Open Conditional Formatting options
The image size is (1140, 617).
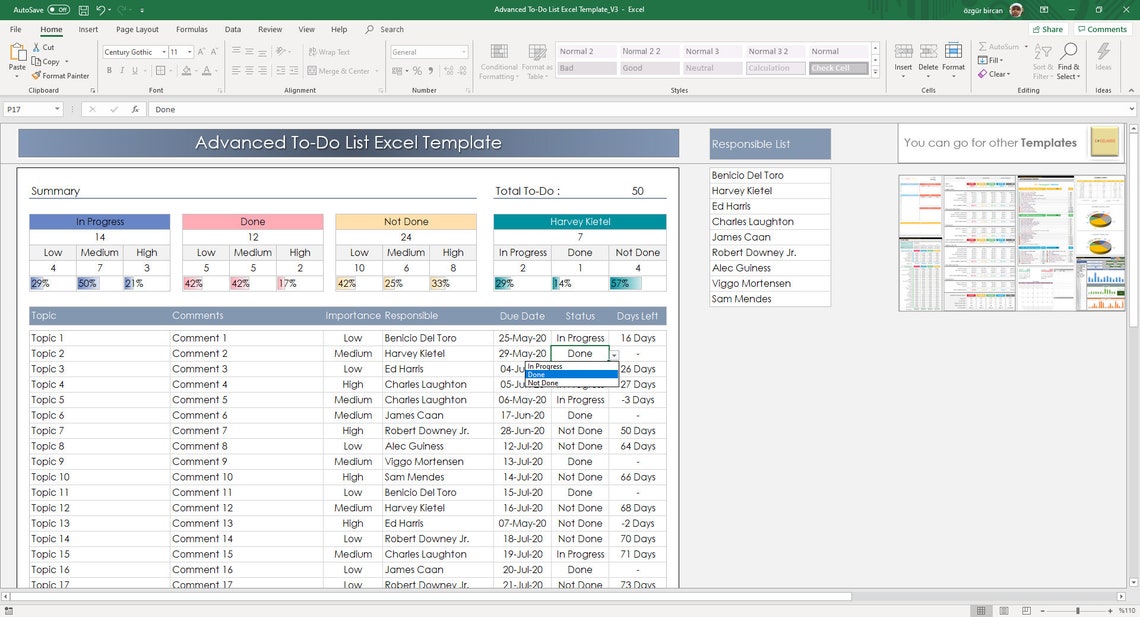click(x=499, y=60)
